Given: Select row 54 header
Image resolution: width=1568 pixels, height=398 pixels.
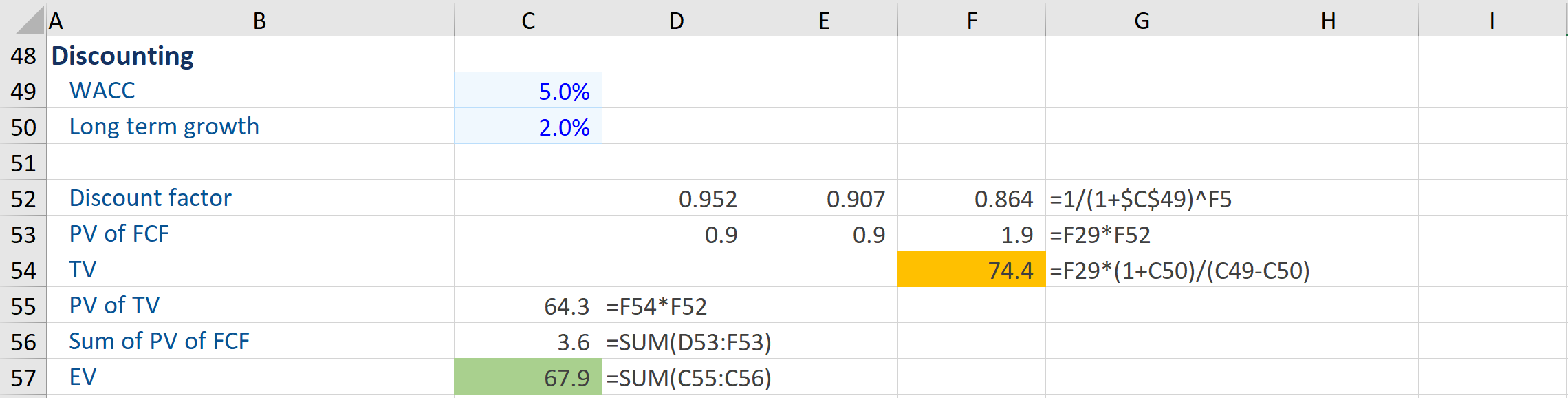Looking at the screenshot, I should coord(23,270).
